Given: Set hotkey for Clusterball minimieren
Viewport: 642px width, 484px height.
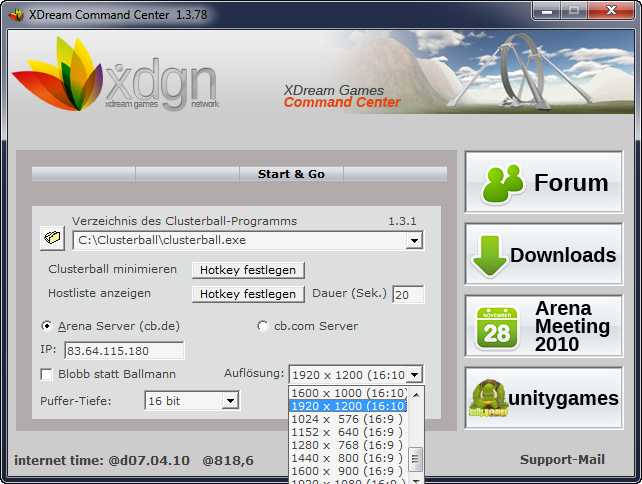Looking at the screenshot, I should 248,270.
